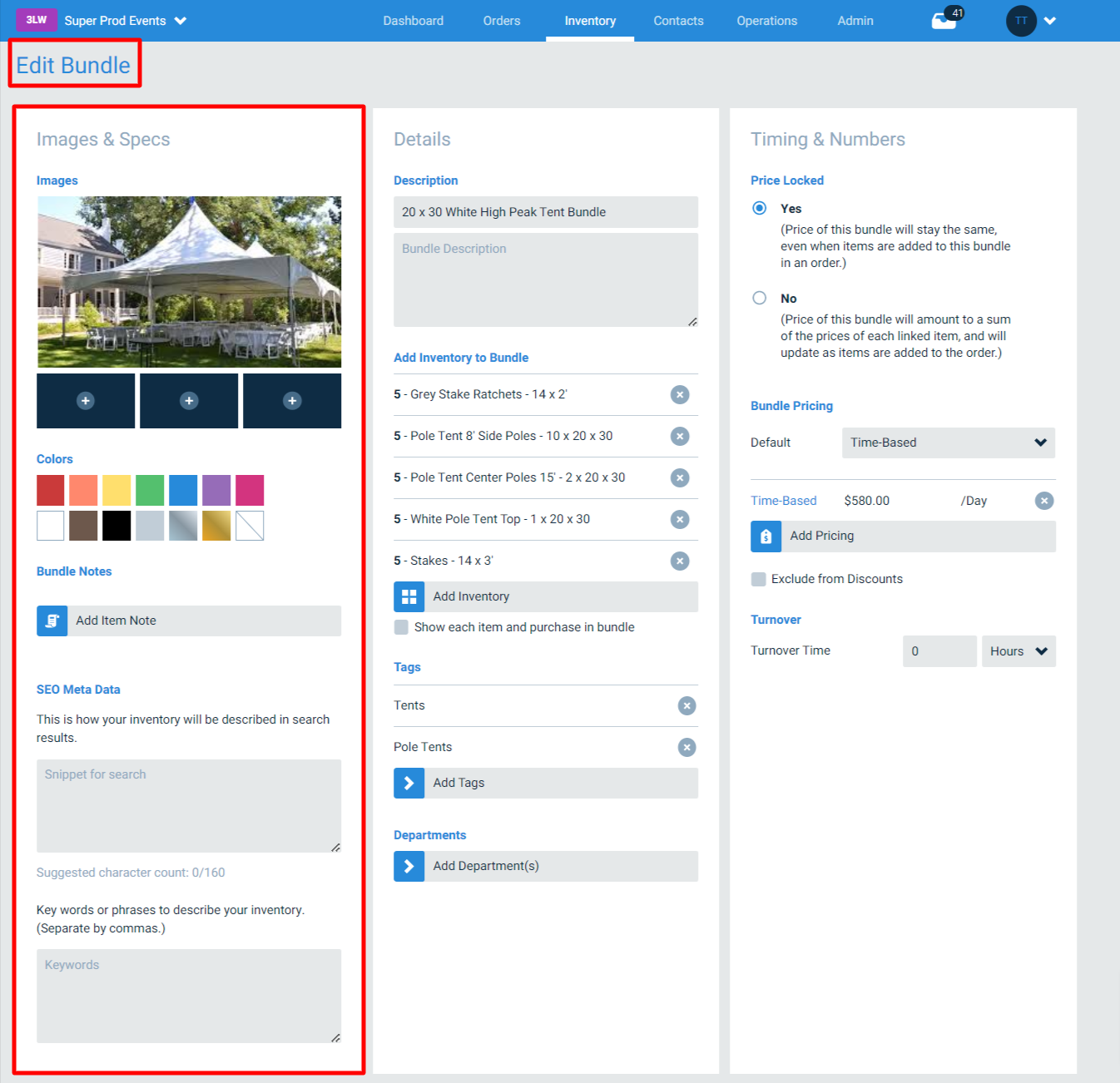Image resolution: width=1120 pixels, height=1083 pixels.
Task: Open the Super Prod Events account dropdown
Action: pos(125,21)
